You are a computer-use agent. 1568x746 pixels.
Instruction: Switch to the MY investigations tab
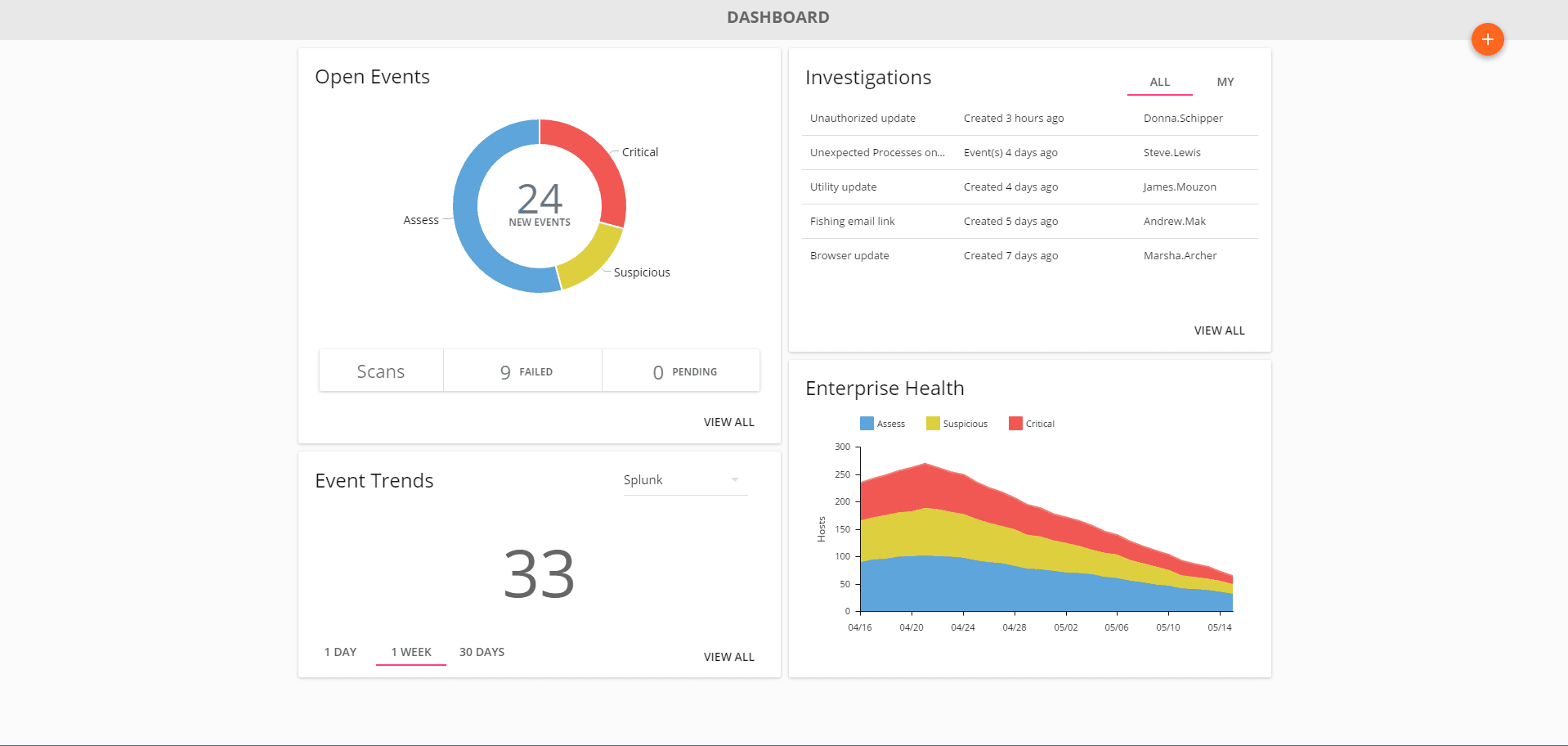click(1225, 82)
